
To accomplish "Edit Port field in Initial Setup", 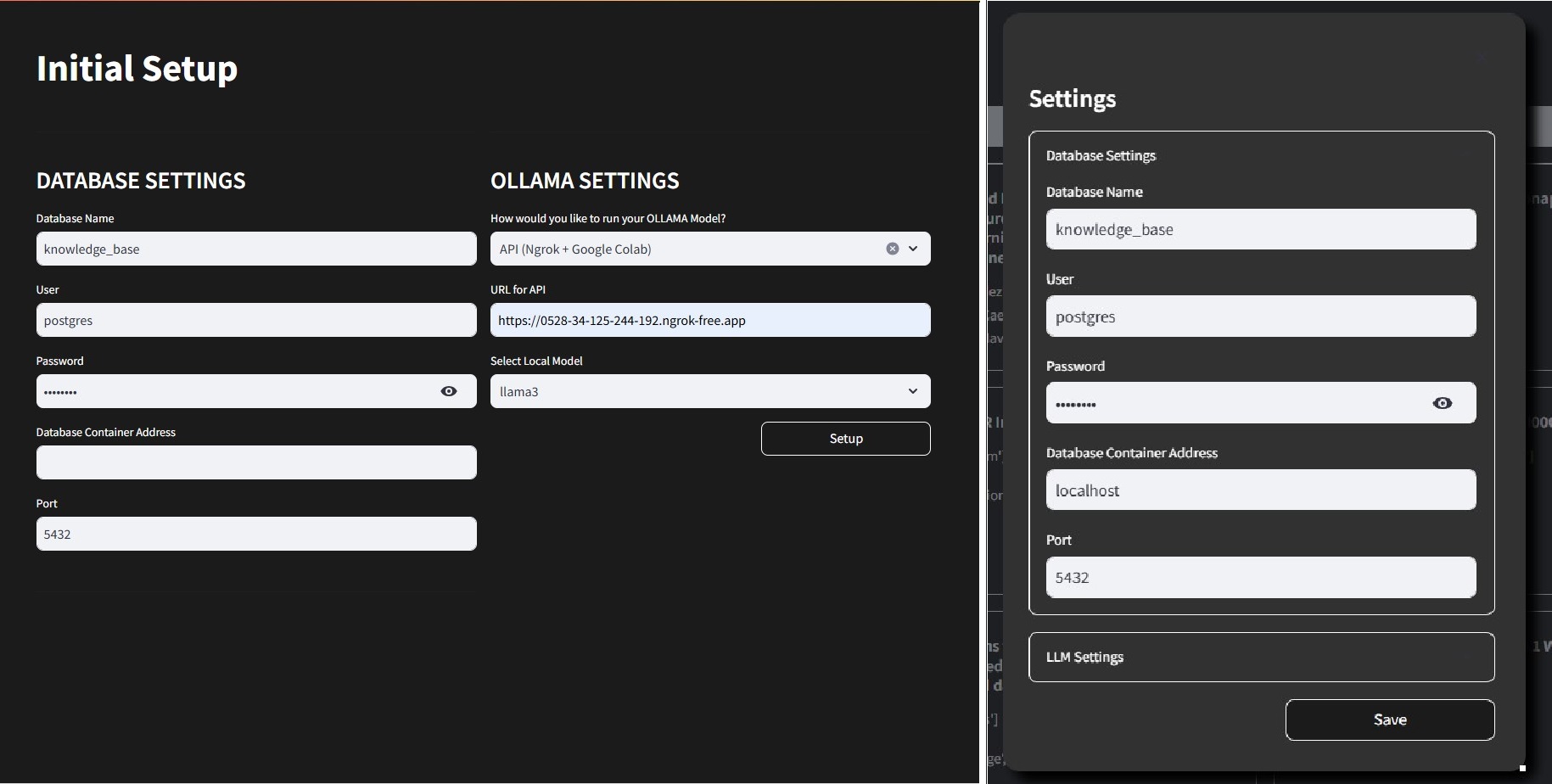I will (x=256, y=534).
